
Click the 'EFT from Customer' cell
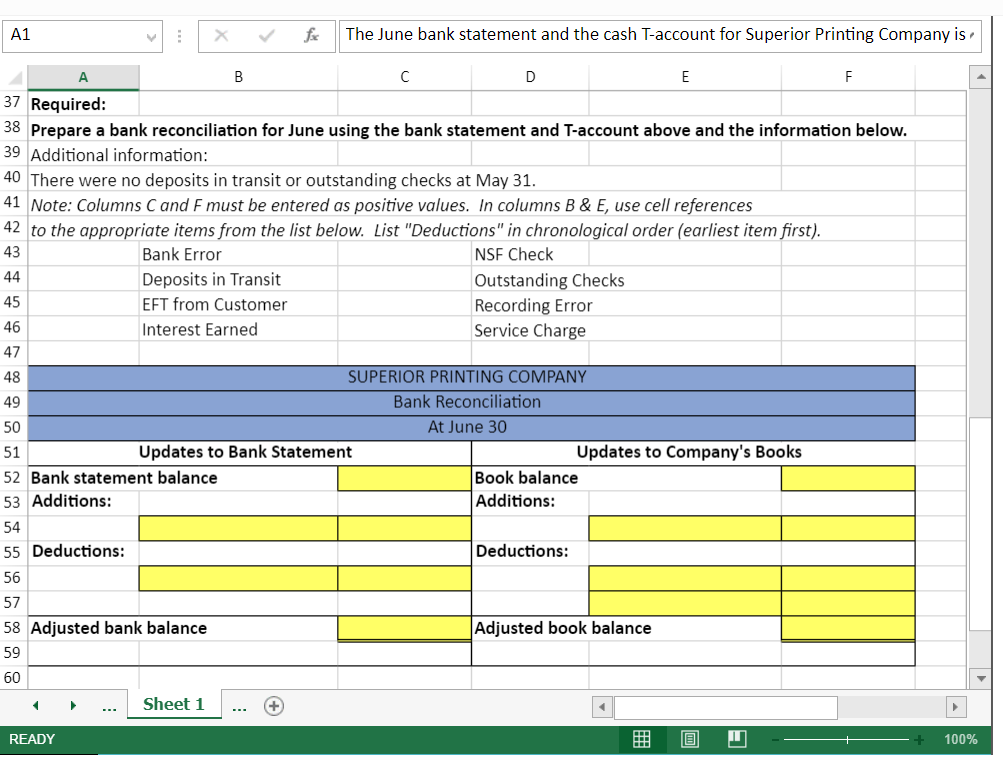pos(238,304)
